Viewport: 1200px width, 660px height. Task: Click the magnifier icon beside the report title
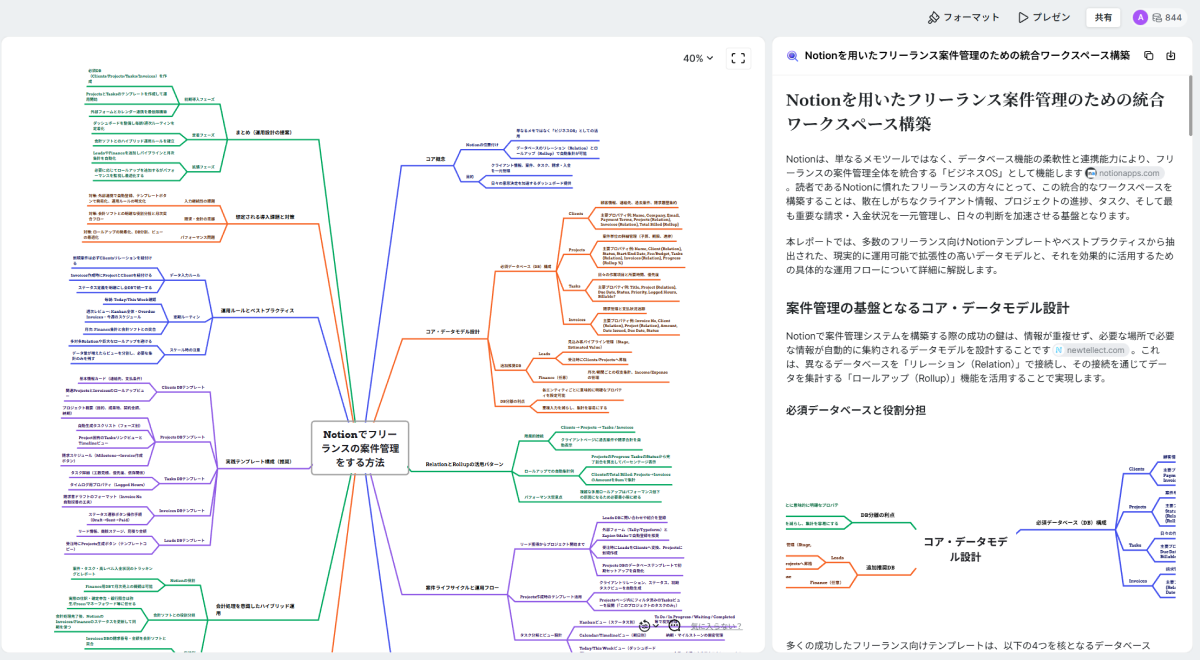pos(792,56)
